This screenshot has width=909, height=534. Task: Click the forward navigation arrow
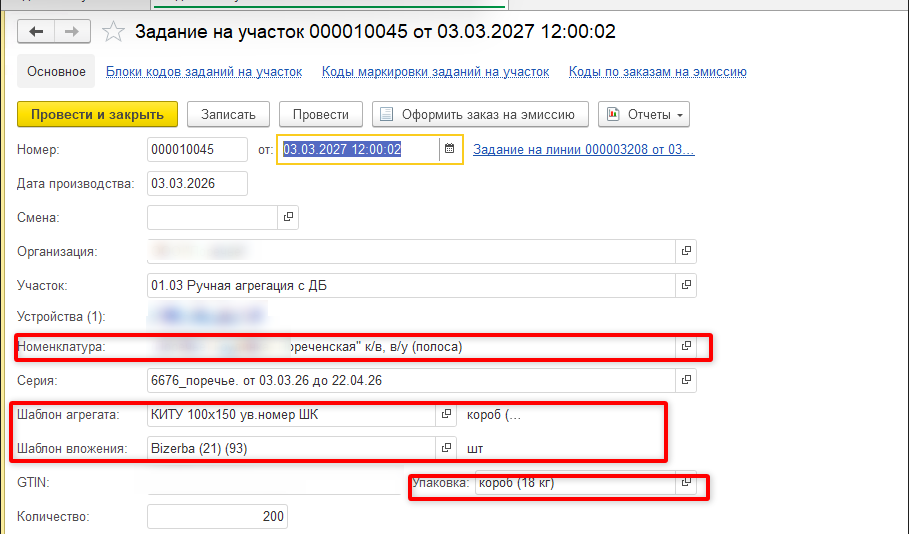tap(71, 32)
